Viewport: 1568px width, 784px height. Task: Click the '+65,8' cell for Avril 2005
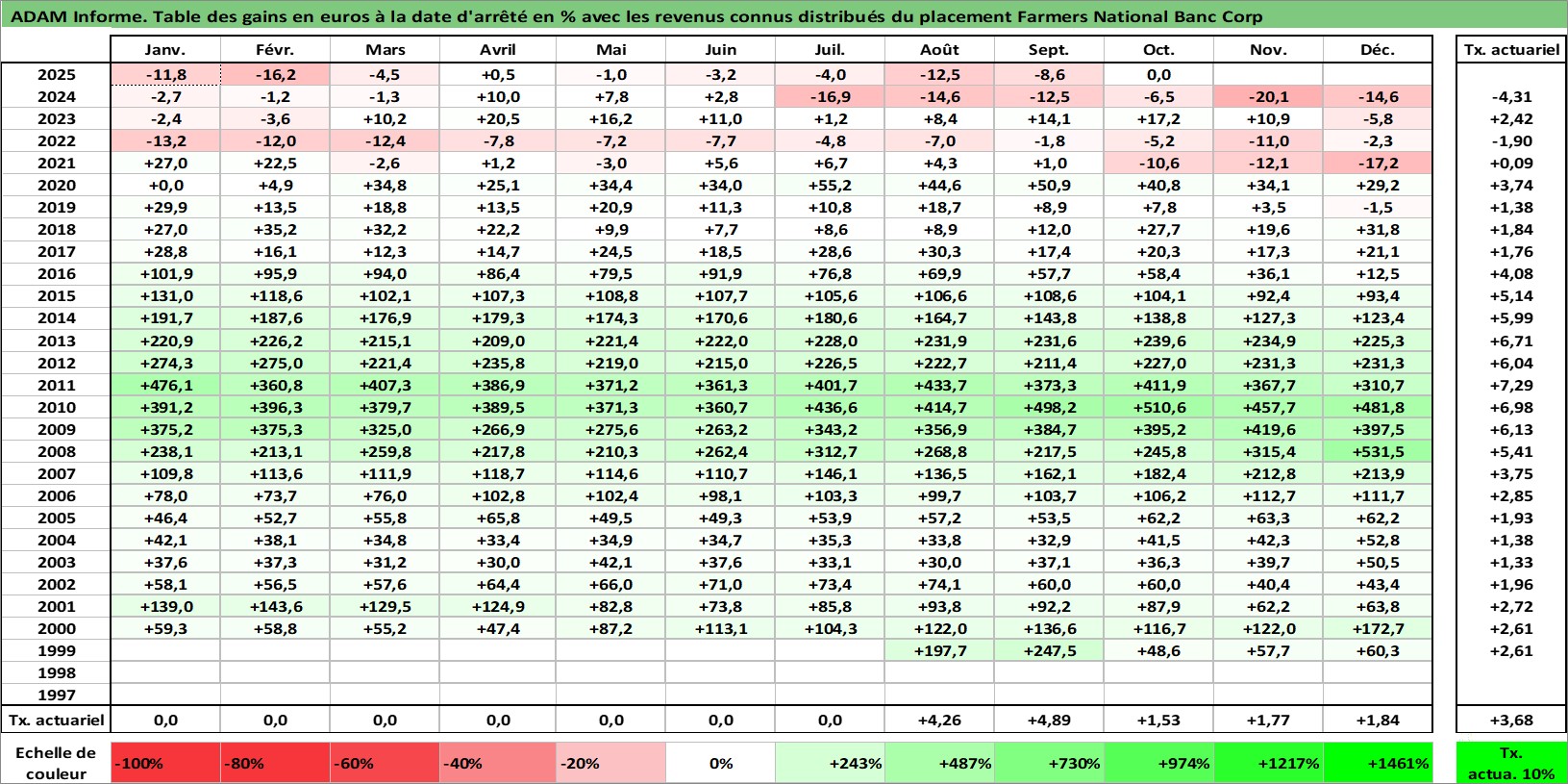pos(498,518)
